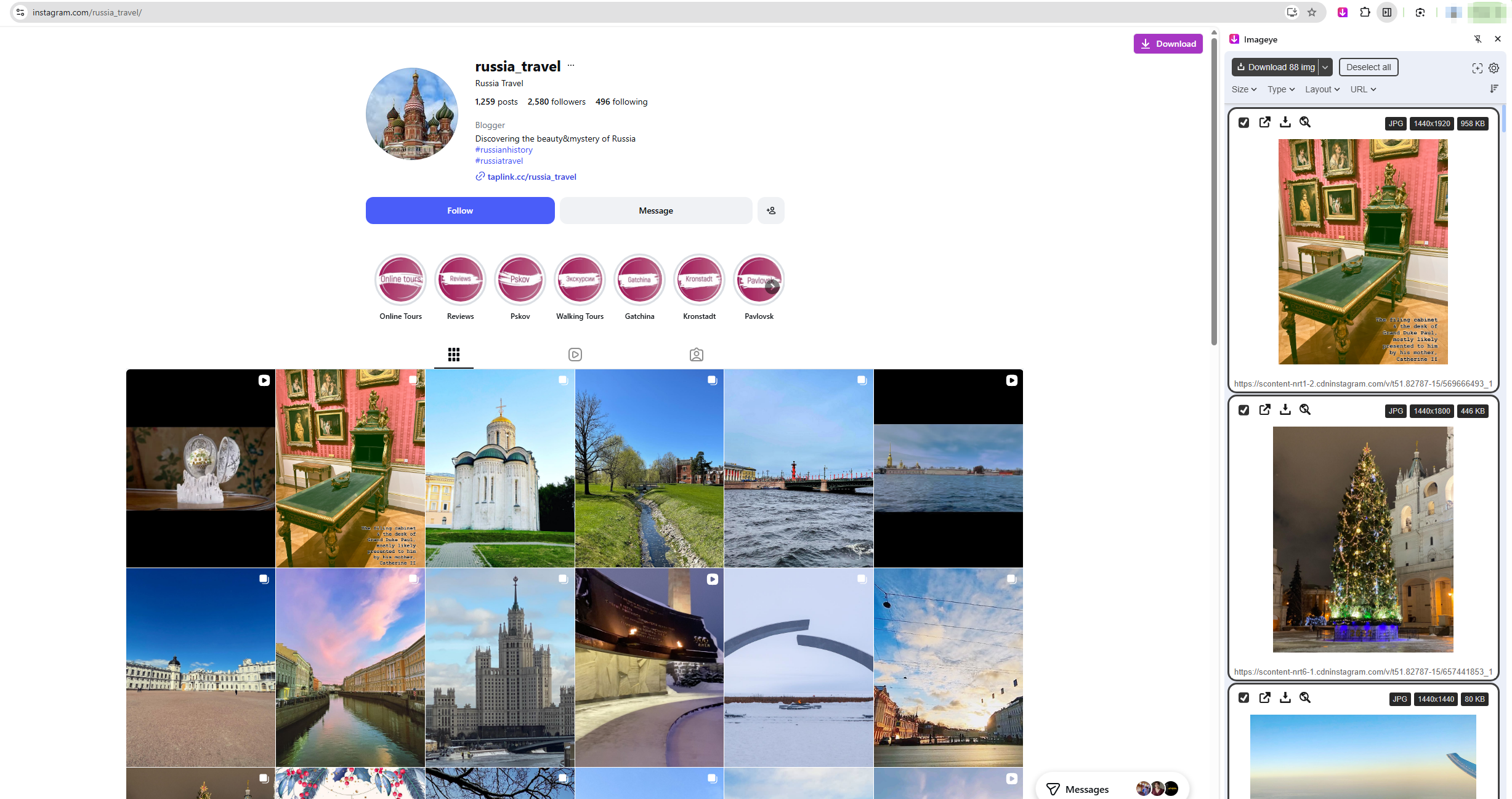Image resolution: width=1512 pixels, height=799 pixels.
Task: Unpin the Imageye side panel
Action: click(x=1478, y=39)
